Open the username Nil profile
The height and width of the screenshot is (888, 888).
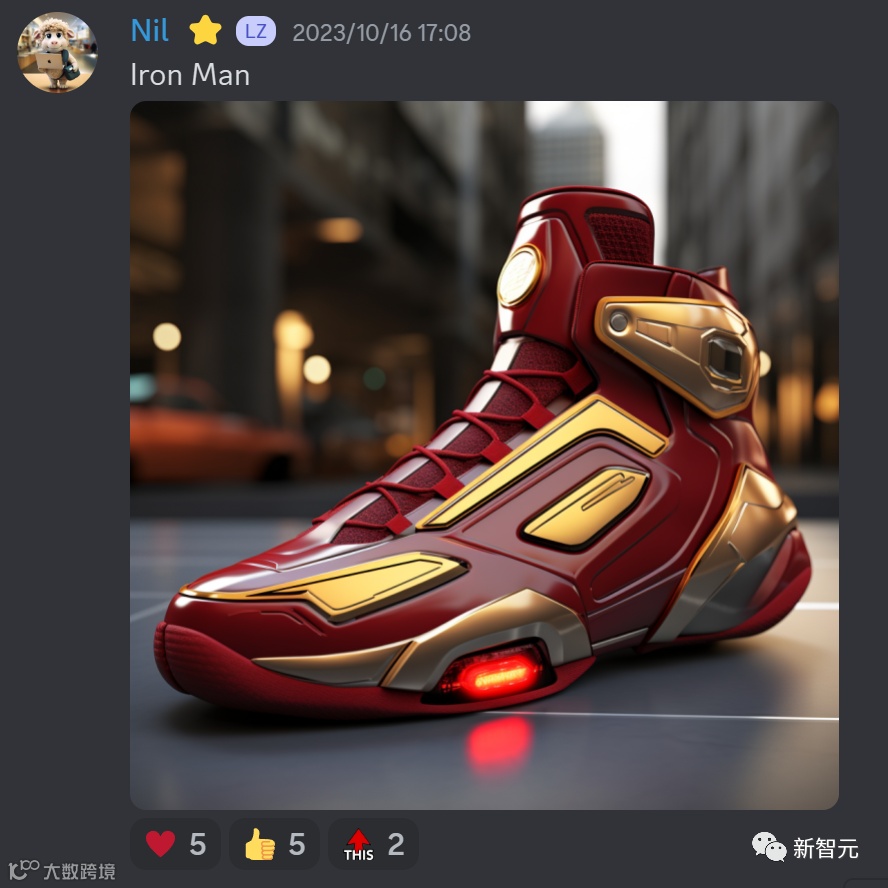tap(150, 31)
